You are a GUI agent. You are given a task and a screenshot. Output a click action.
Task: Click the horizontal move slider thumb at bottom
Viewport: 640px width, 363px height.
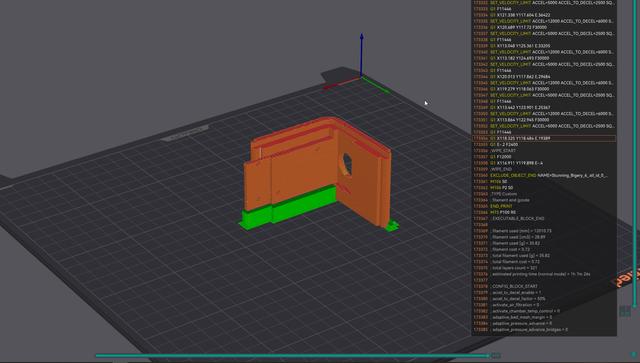tap(495, 356)
